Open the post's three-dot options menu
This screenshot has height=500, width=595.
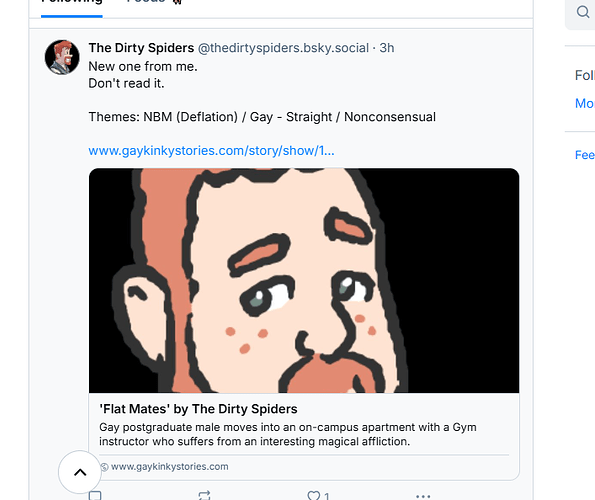tap(423, 496)
